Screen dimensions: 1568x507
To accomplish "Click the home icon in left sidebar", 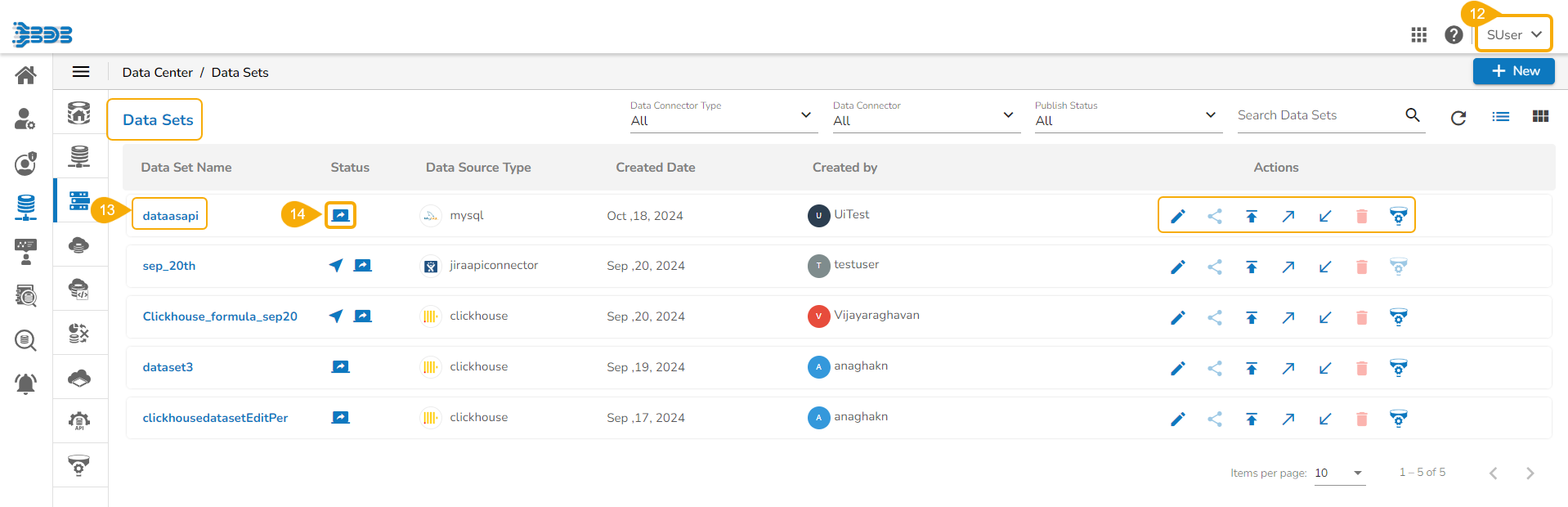I will point(25,75).
